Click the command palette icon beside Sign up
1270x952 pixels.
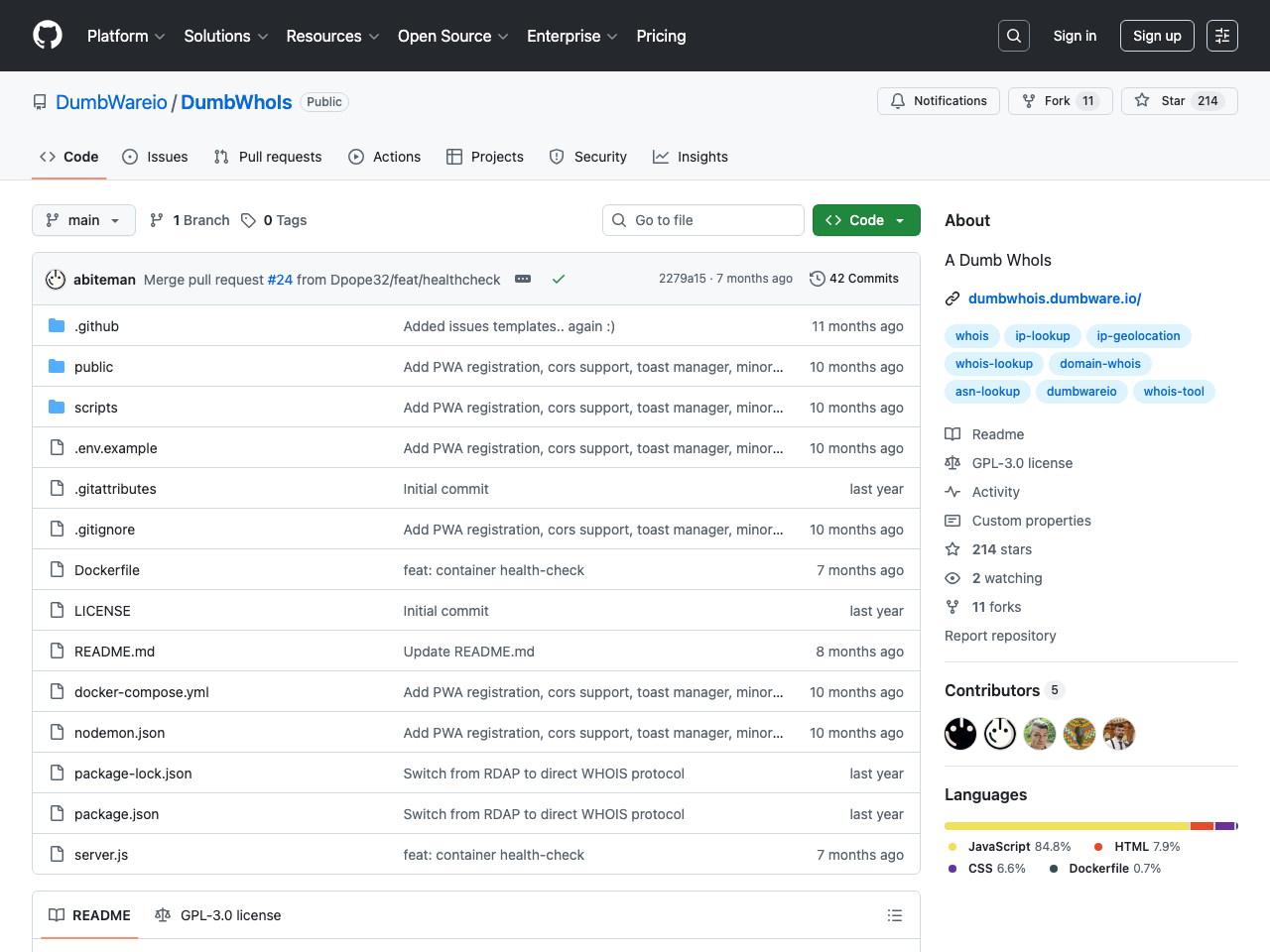pos(1221,36)
